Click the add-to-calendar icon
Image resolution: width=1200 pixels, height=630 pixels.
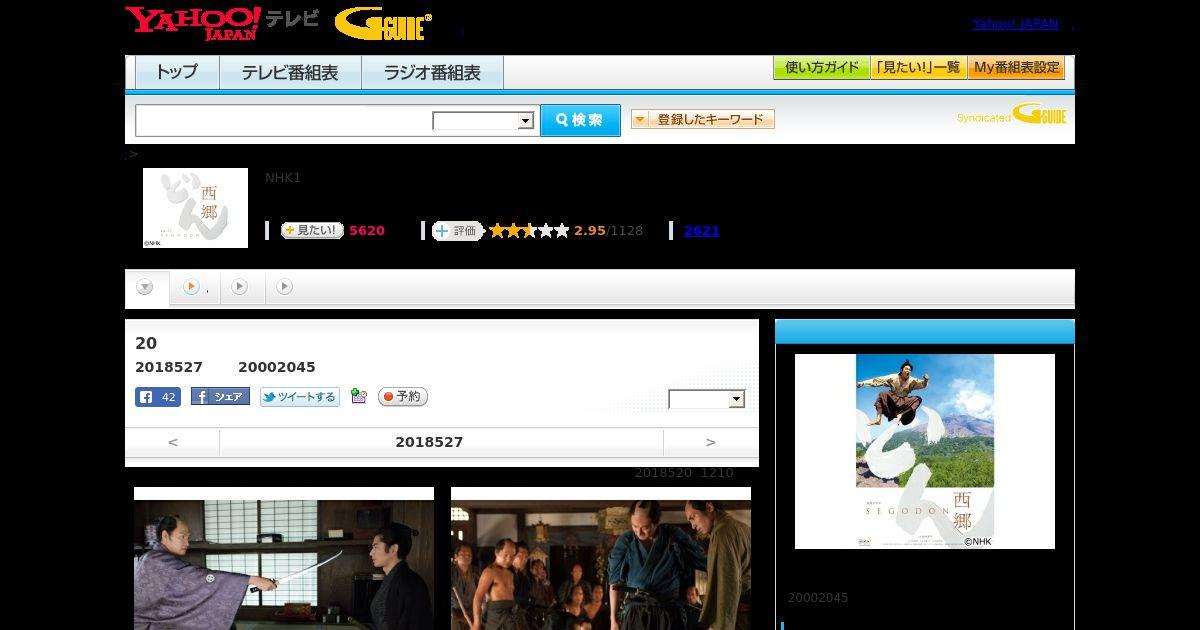(x=359, y=397)
